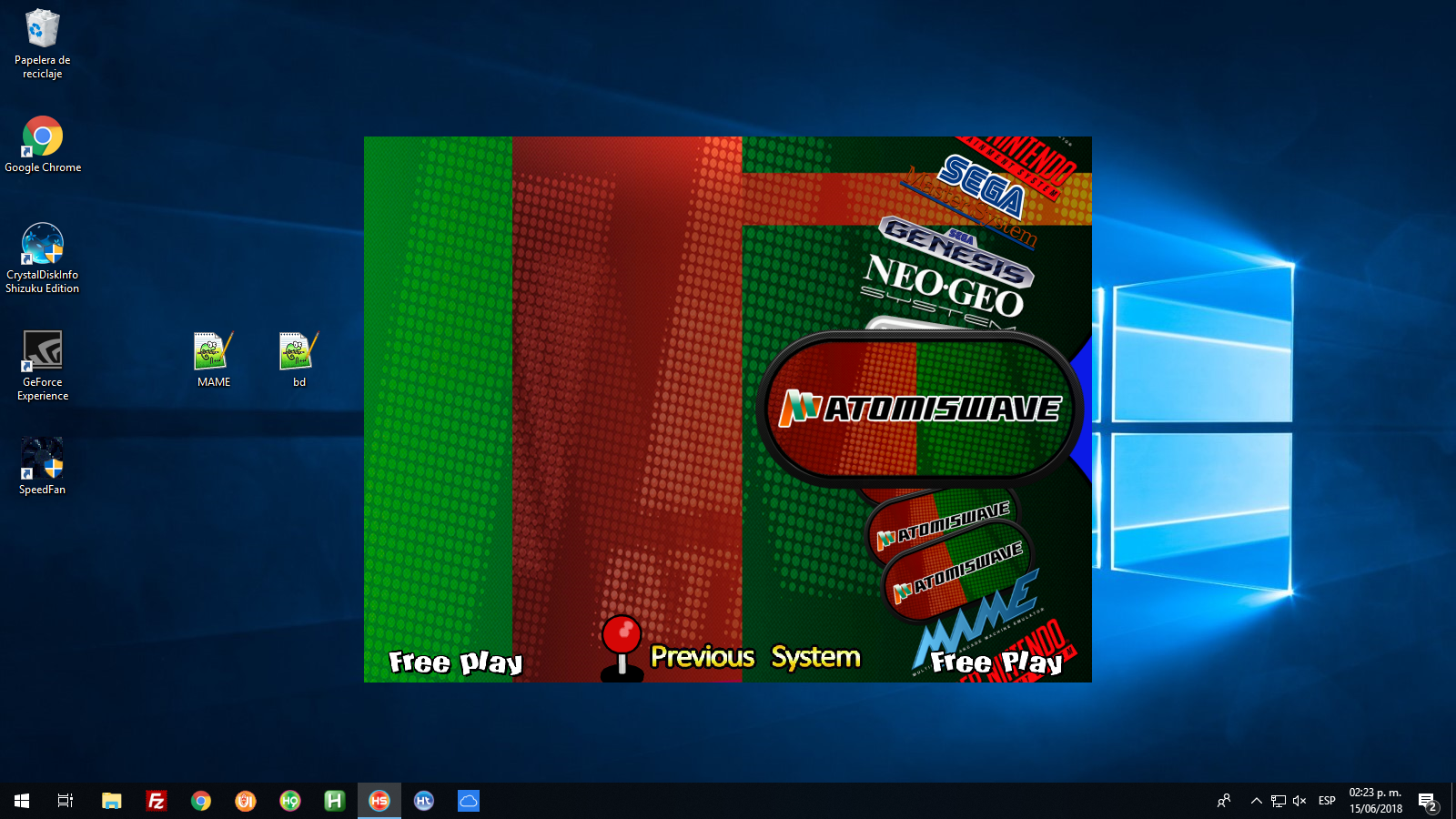1456x819 pixels.
Task: Open Task View from the taskbar
Action: [66, 801]
